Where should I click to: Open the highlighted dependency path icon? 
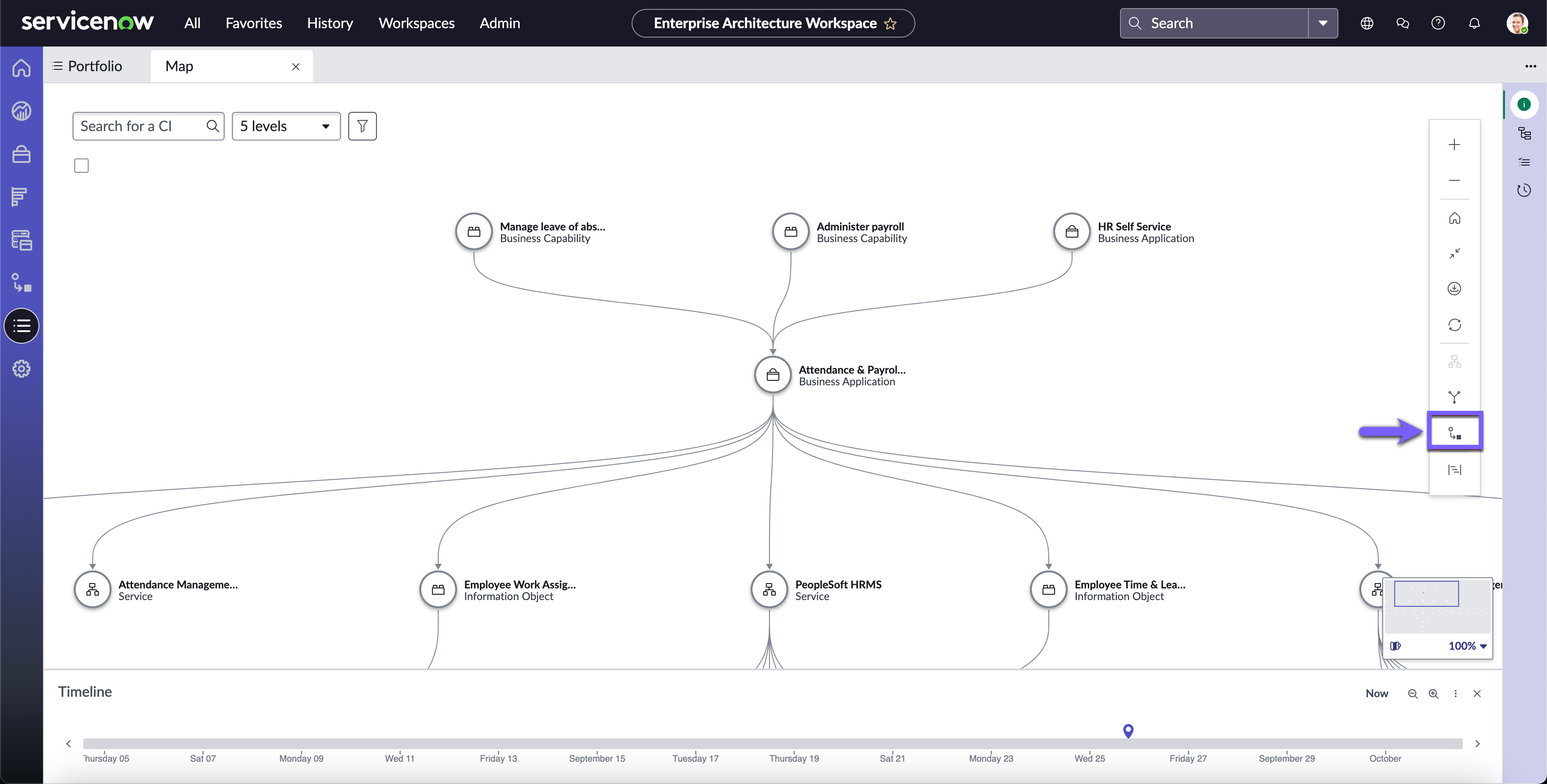pos(1454,432)
